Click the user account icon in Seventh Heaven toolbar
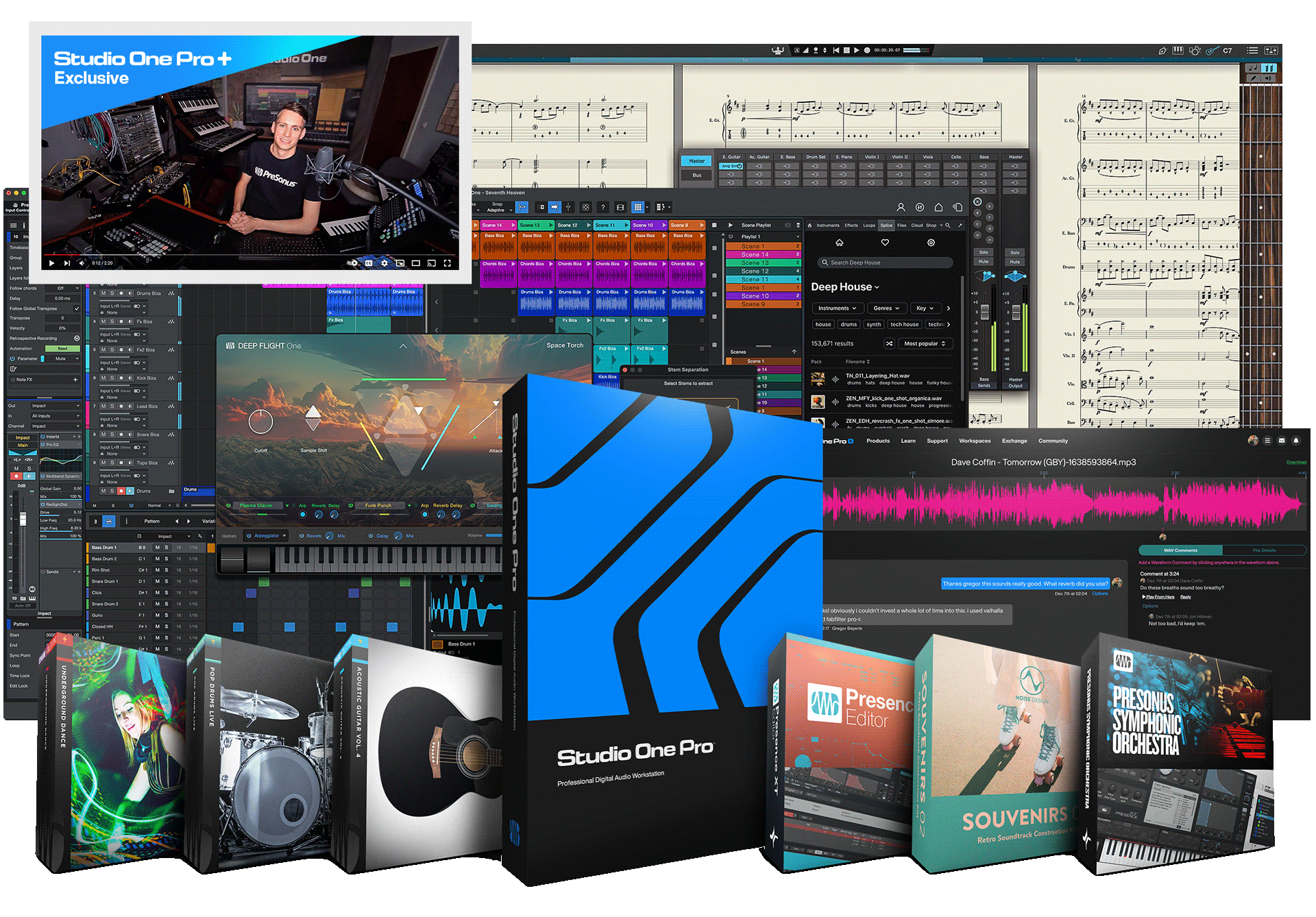This screenshot has height=917, width=1316. point(901,207)
